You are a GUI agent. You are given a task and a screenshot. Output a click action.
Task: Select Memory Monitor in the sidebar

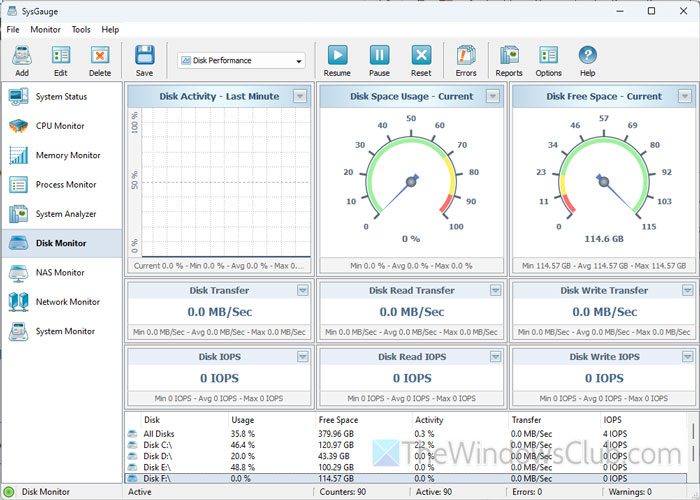point(62,155)
